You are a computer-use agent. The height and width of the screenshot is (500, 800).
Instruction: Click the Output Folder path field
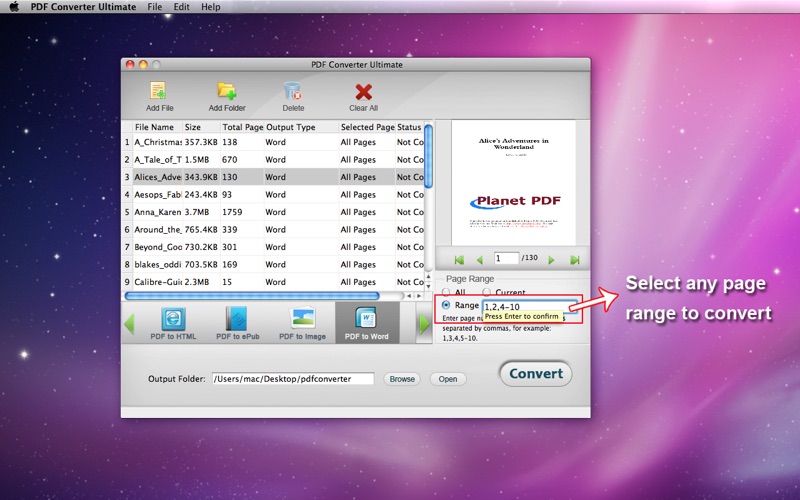pyautogui.click(x=293, y=379)
